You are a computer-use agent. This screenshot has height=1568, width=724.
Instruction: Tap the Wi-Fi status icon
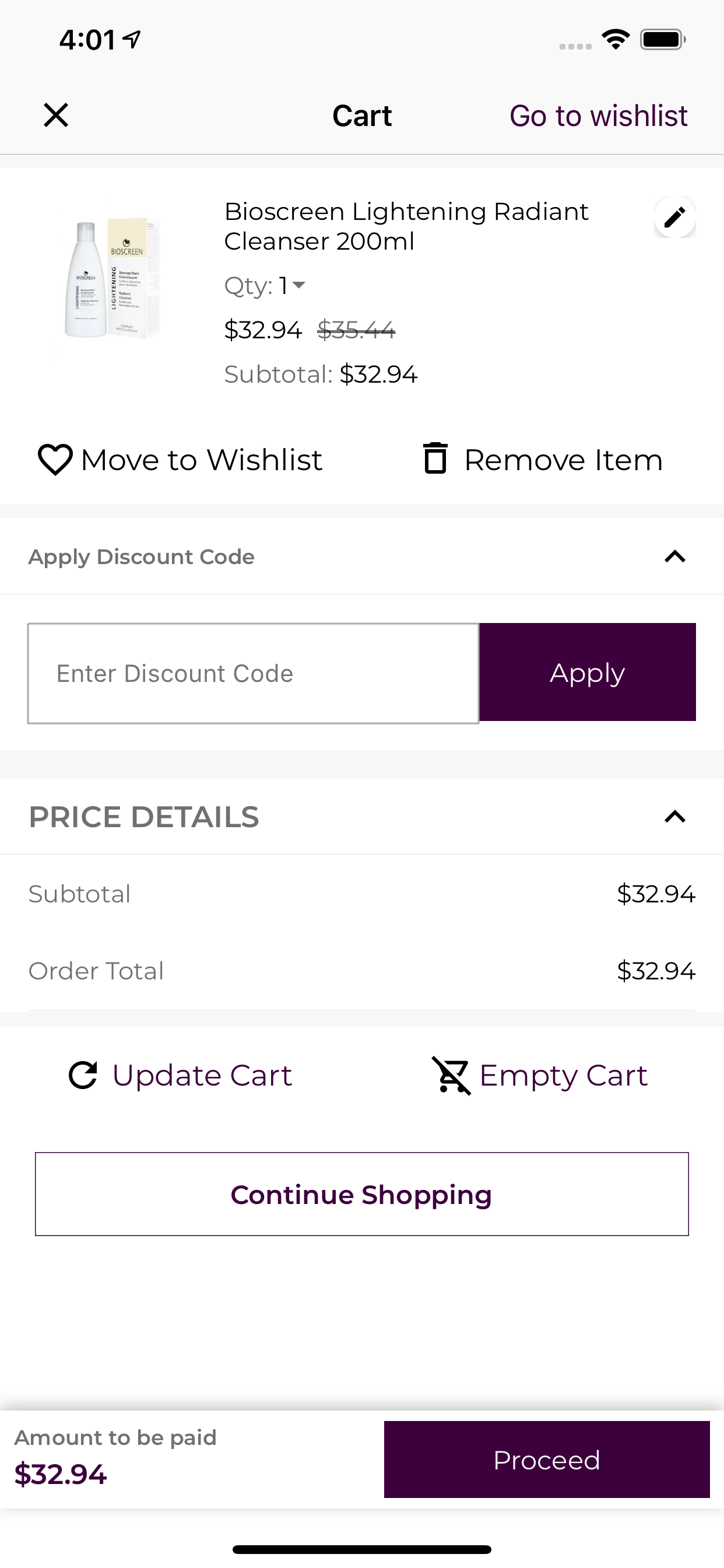point(615,40)
